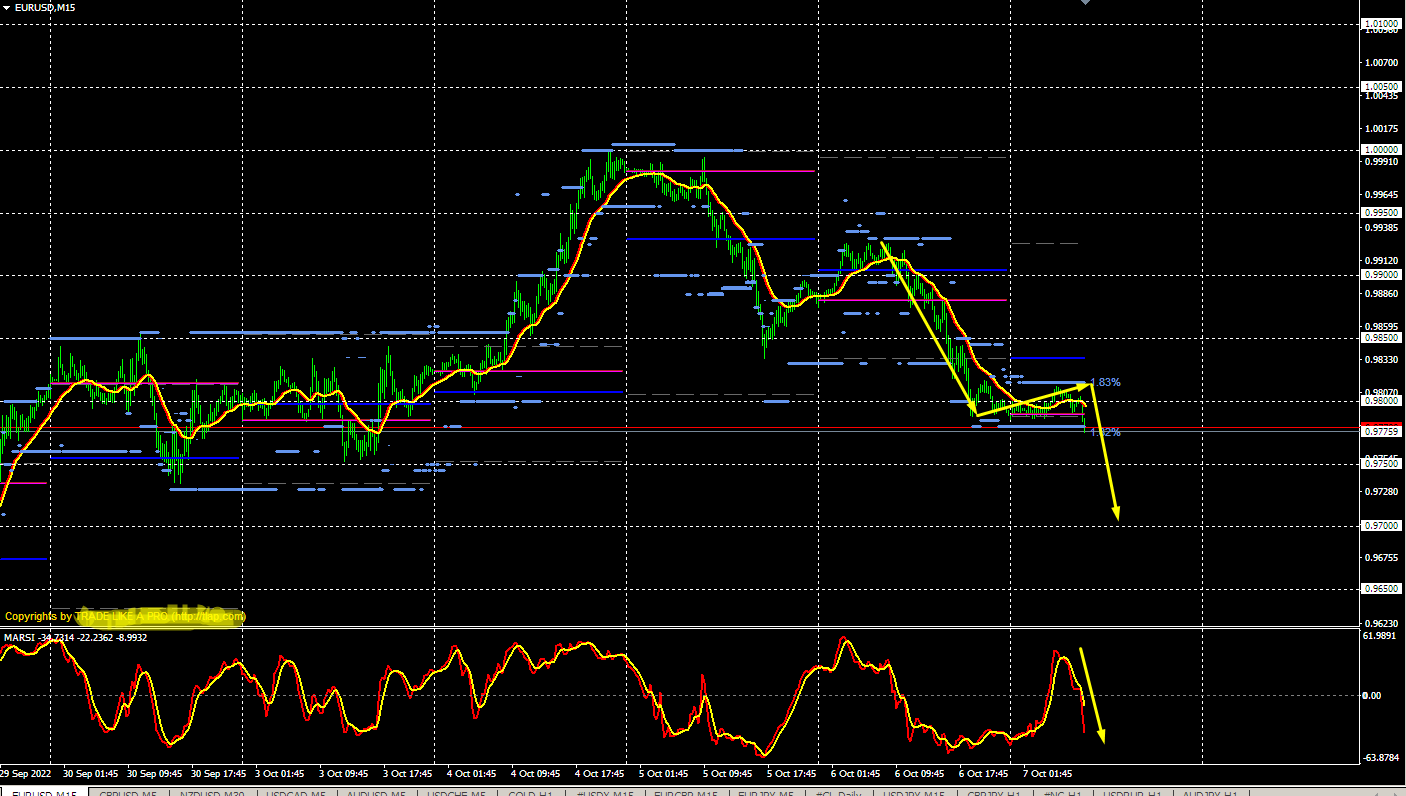The width and height of the screenshot is (1406, 796).
Task: Open the GBPJPY,H1 chart tab
Action: pyautogui.click(x=992, y=793)
